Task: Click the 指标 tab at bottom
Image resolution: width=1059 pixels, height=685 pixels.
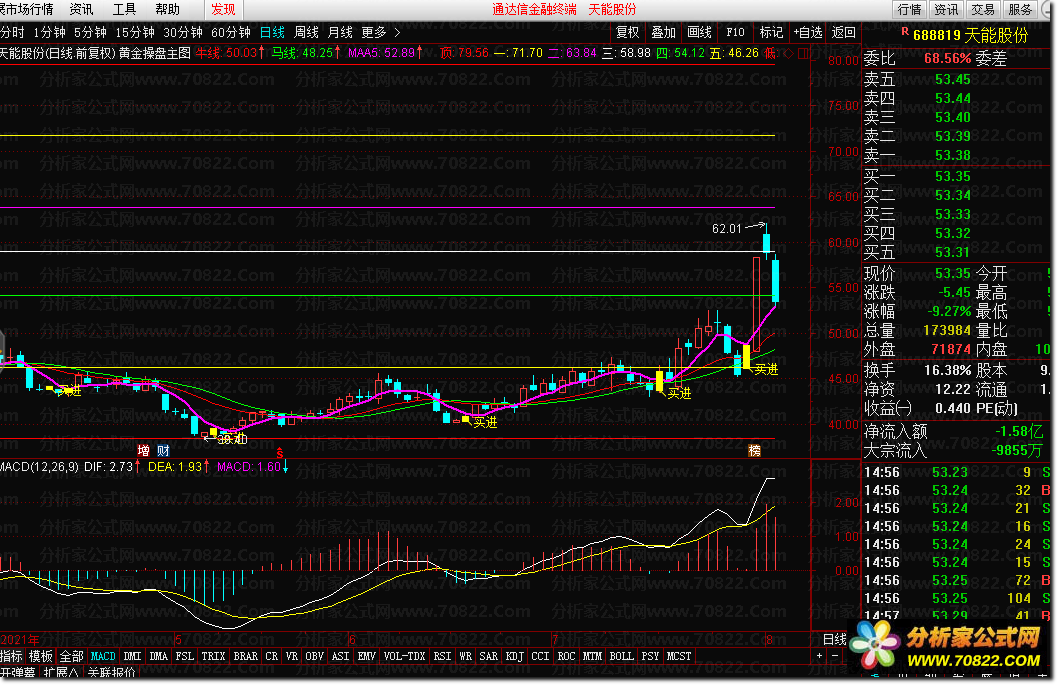Action: point(11,656)
